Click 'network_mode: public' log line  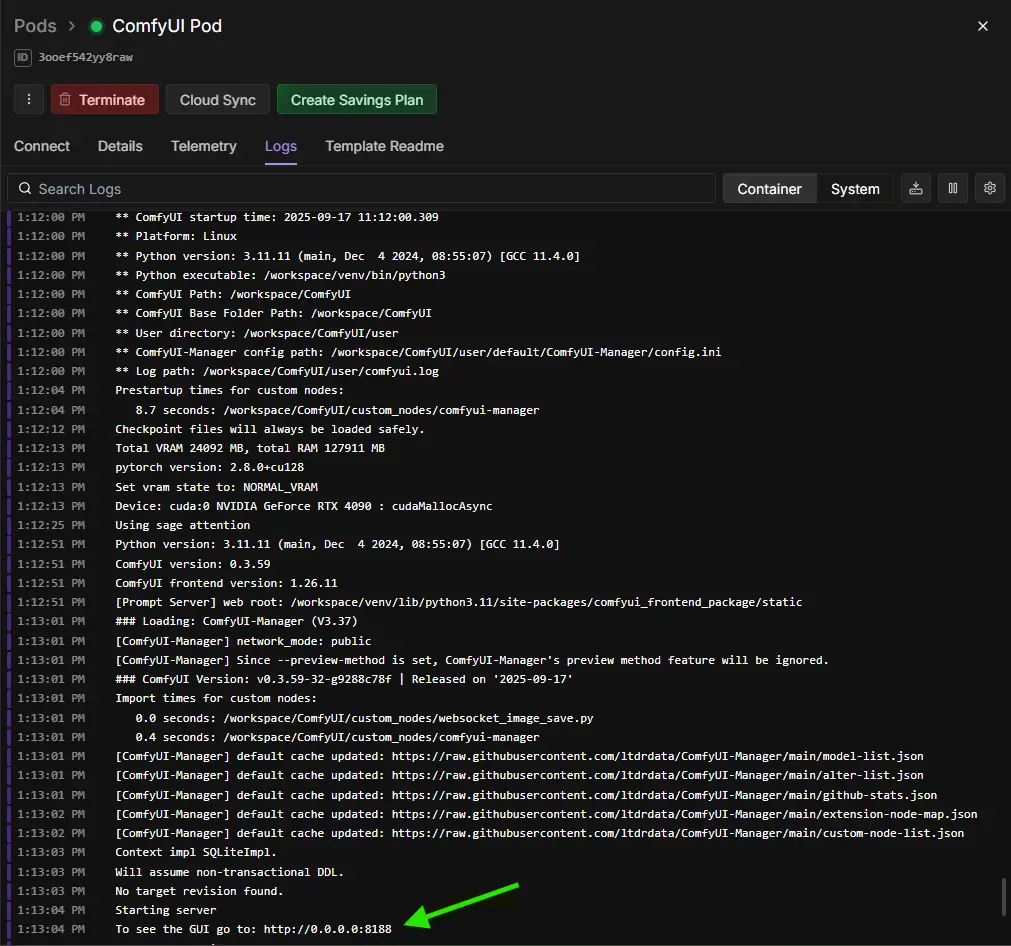point(243,641)
